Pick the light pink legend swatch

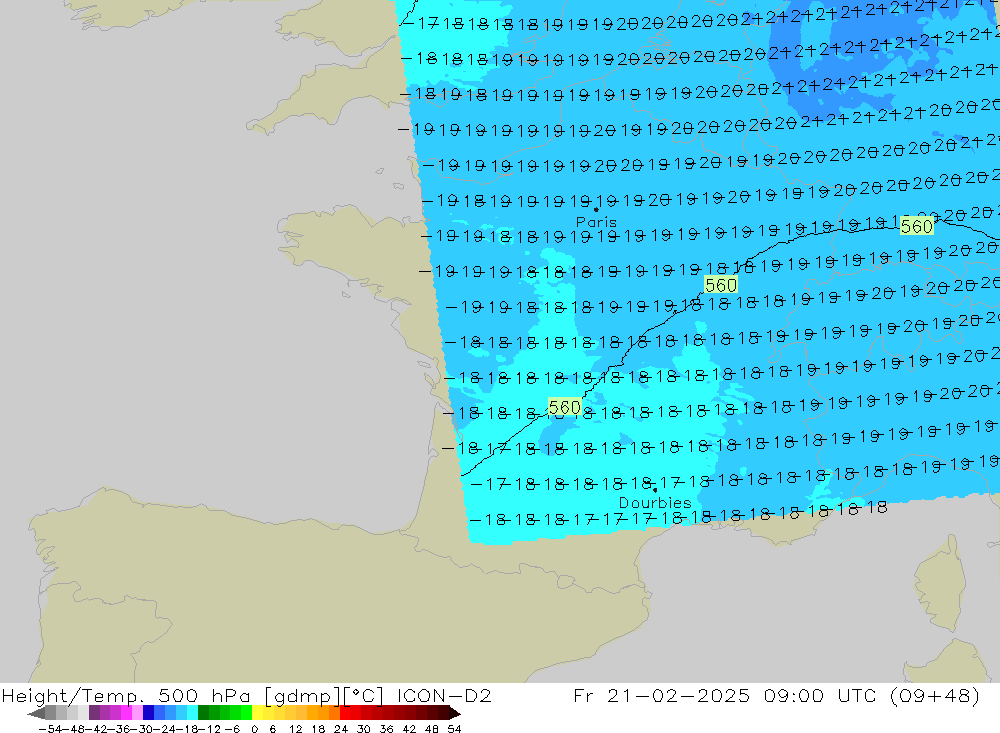point(137,713)
